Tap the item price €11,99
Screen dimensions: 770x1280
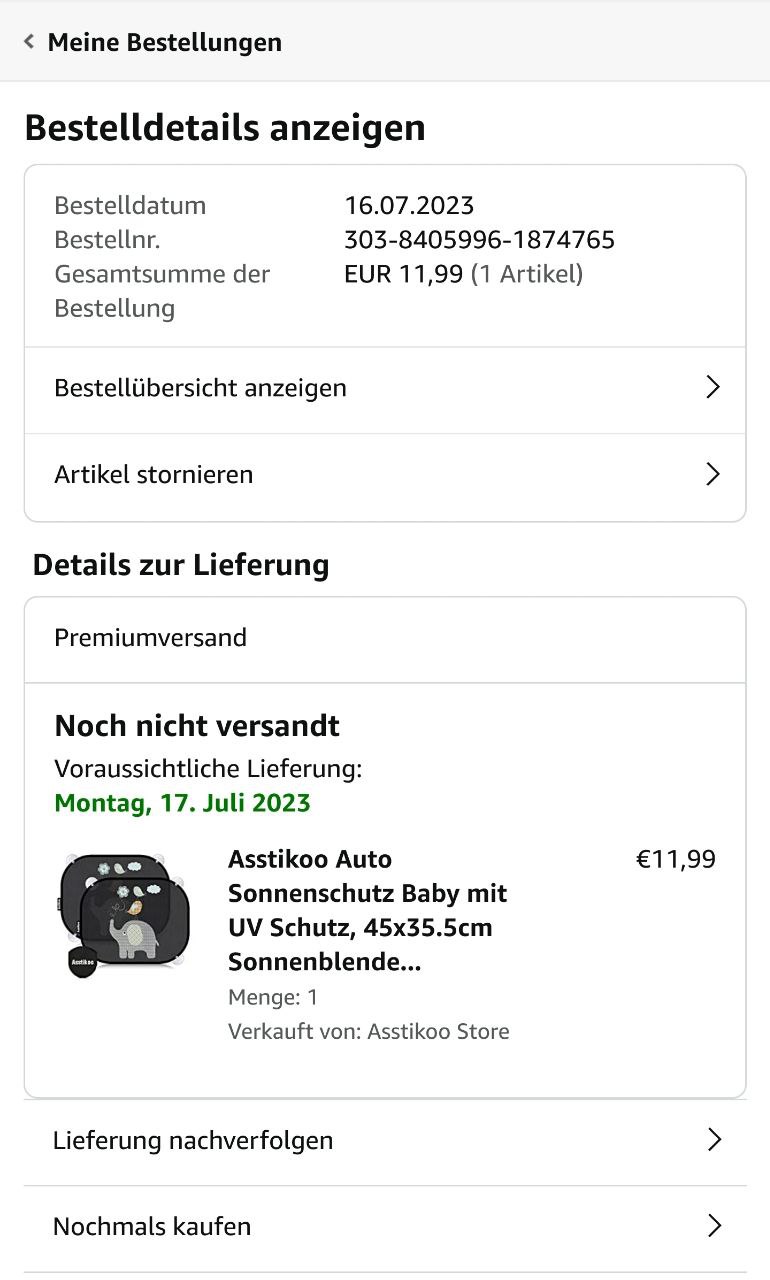(x=676, y=859)
